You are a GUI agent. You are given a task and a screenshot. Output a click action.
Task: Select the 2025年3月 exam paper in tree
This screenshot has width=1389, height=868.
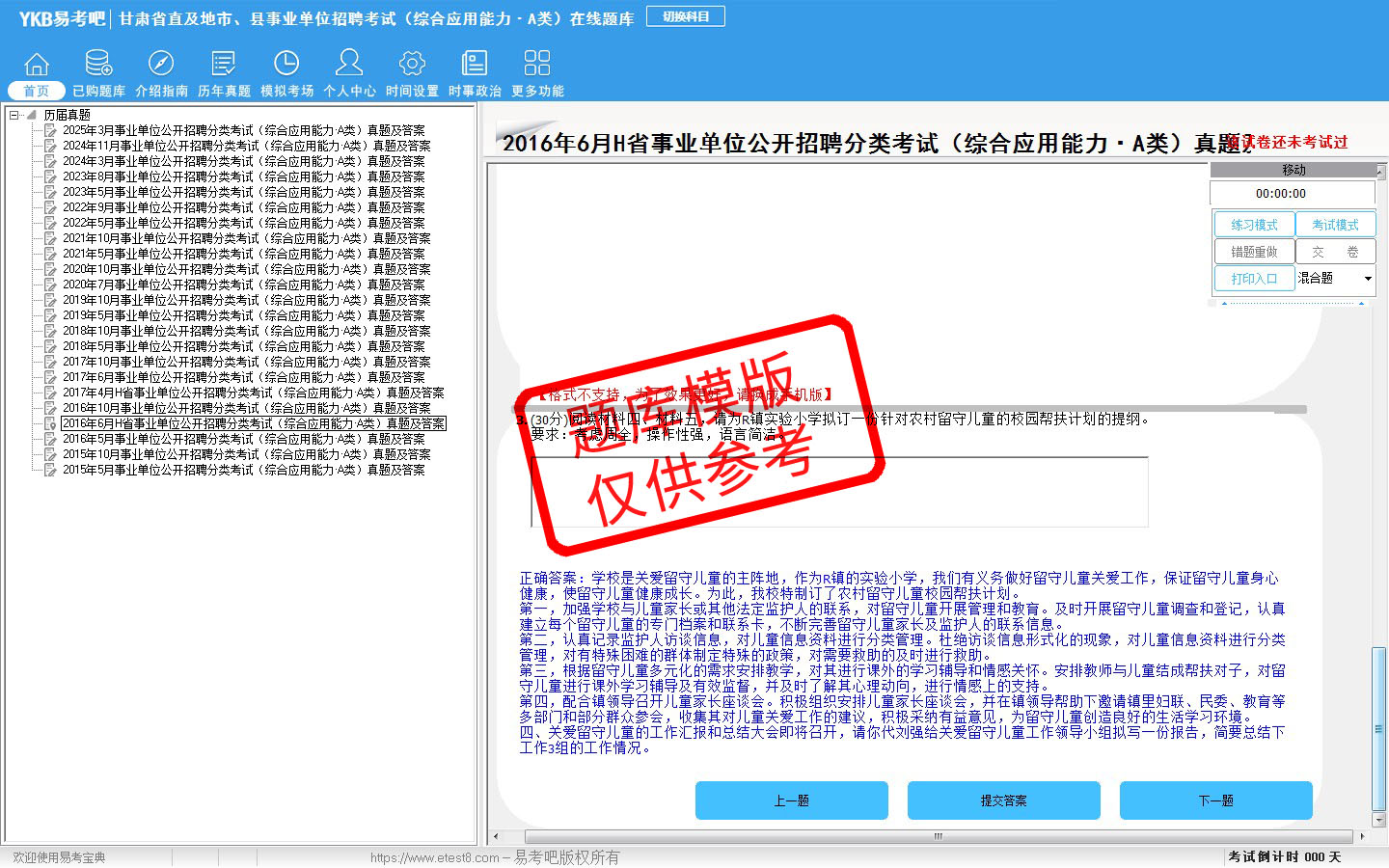pyautogui.click(x=243, y=130)
